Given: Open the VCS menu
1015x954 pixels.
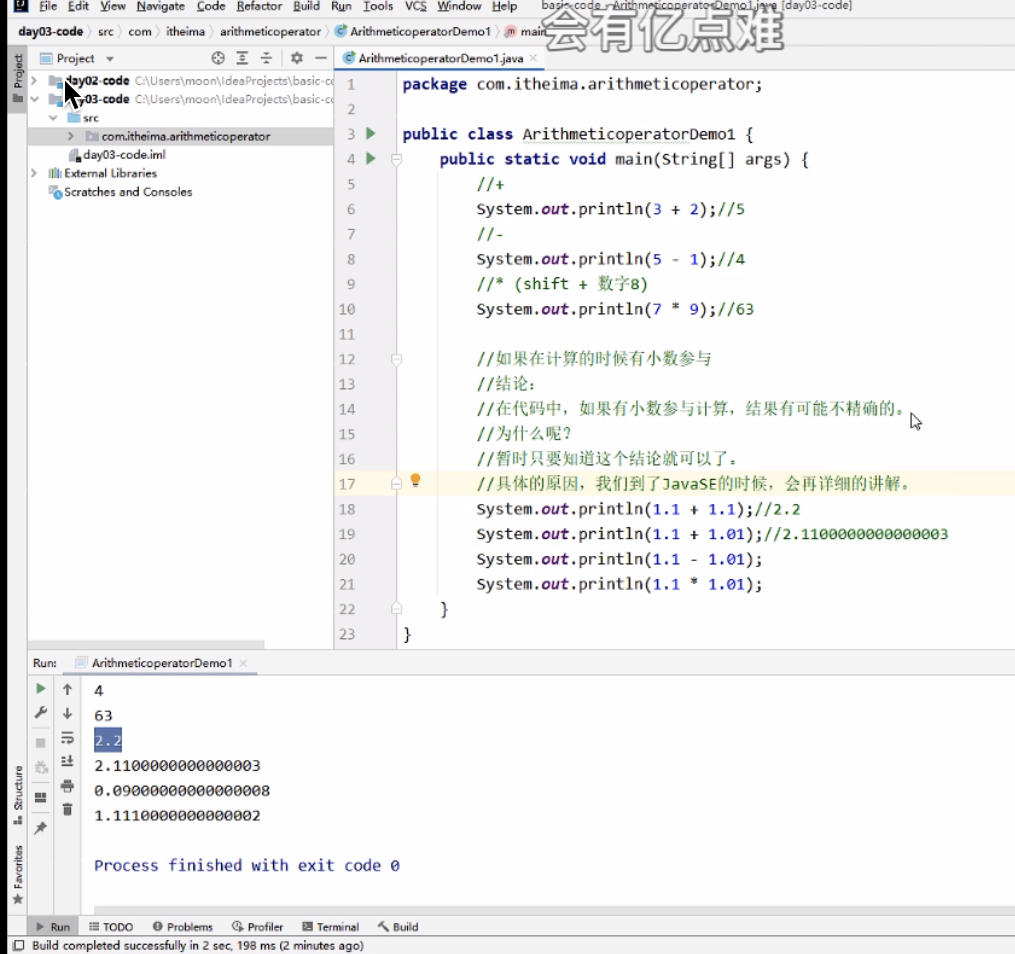Looking at the screenshot, I should [416, 6].
